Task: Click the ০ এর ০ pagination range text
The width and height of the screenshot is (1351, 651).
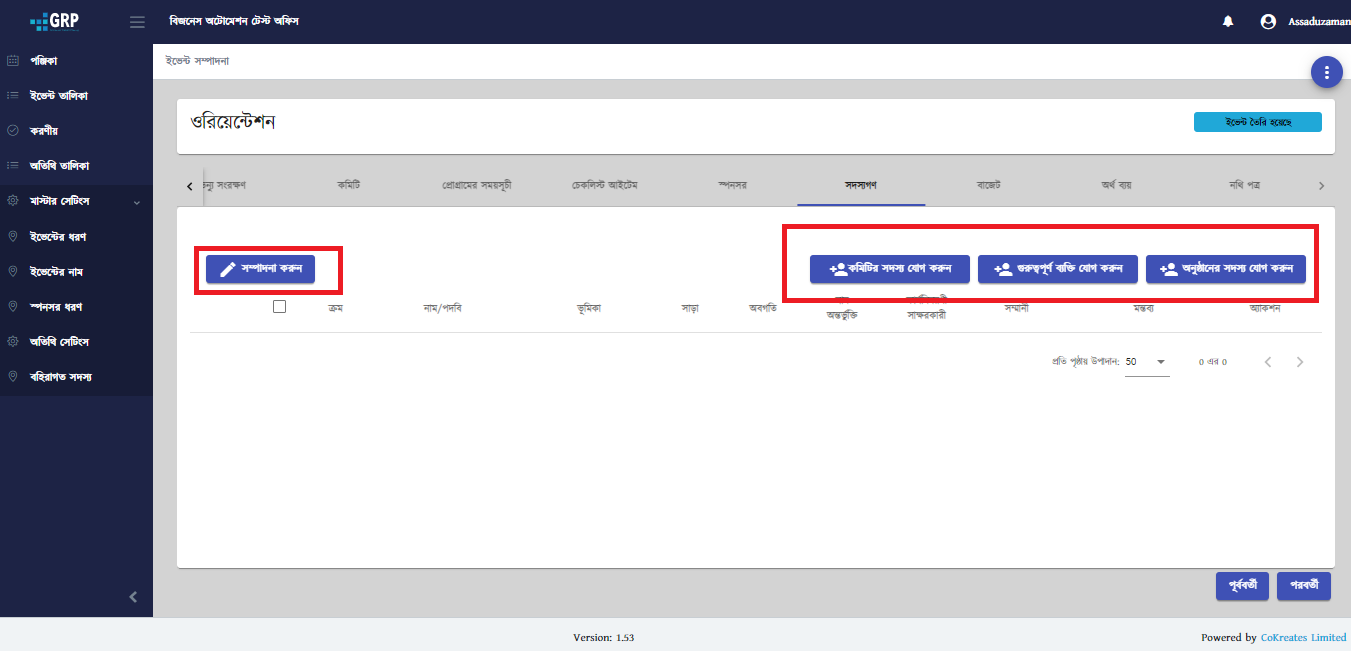Action: tap(1213, 362)
